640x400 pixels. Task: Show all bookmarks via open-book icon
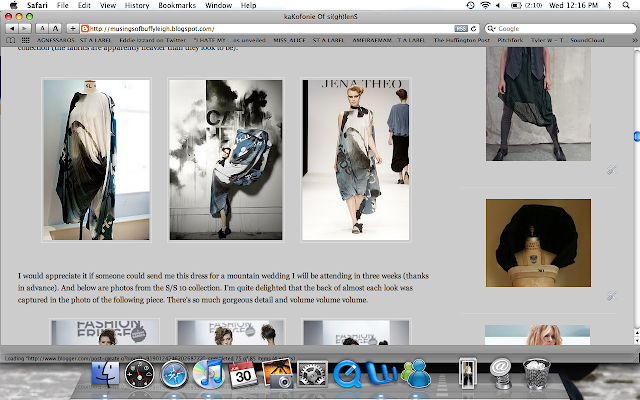(11, 40)
